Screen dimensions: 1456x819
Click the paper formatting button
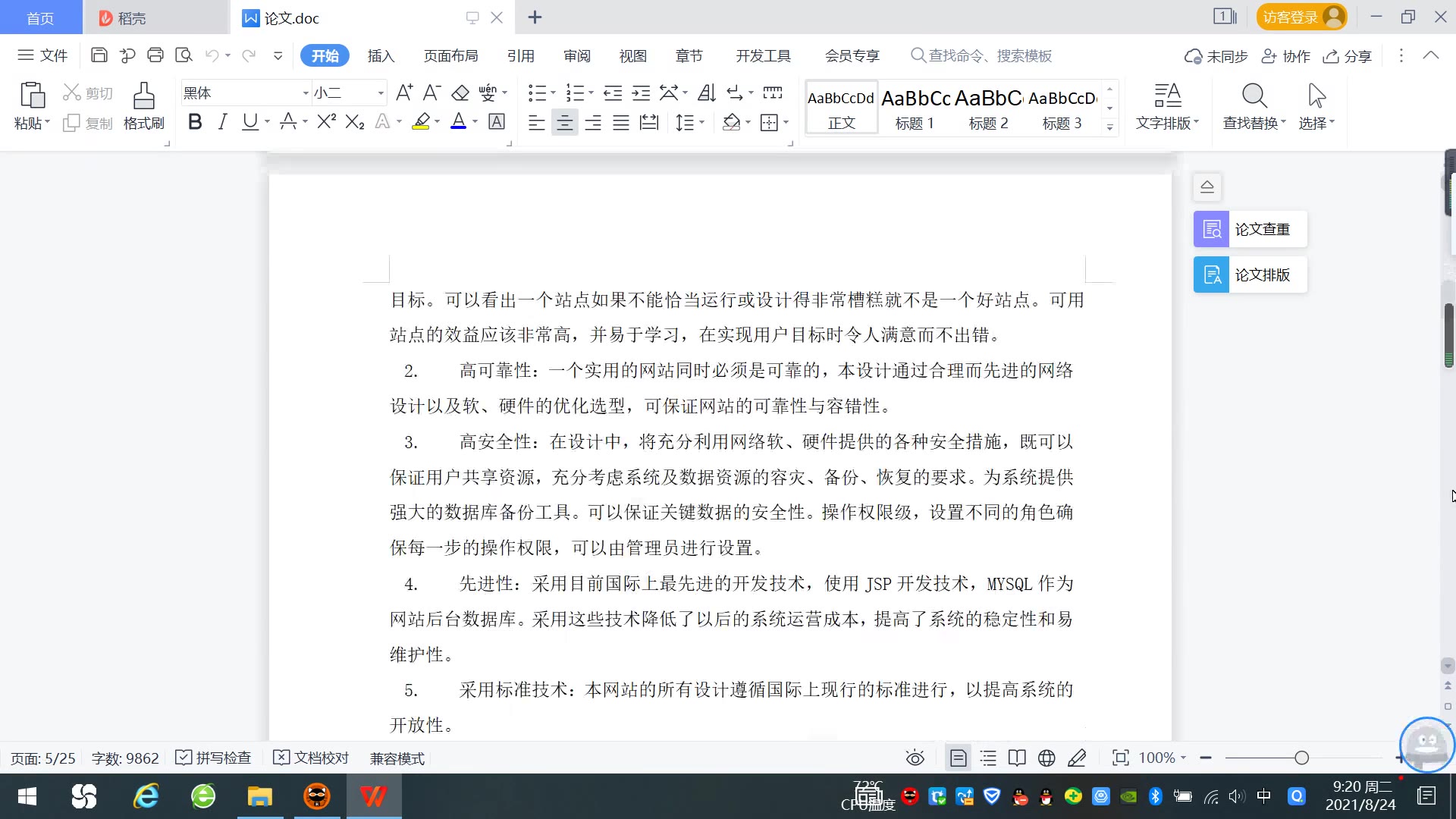pos(1250,275)
